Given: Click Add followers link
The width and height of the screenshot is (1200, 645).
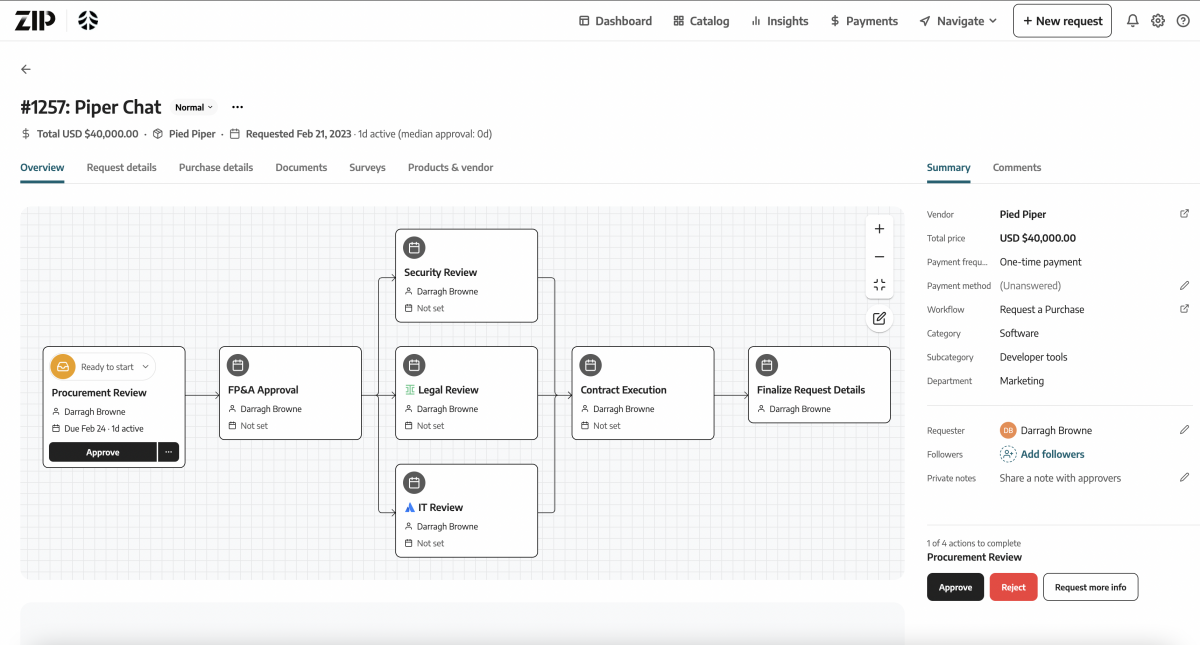Looking at the screenshot, I should pos(1052,454).
